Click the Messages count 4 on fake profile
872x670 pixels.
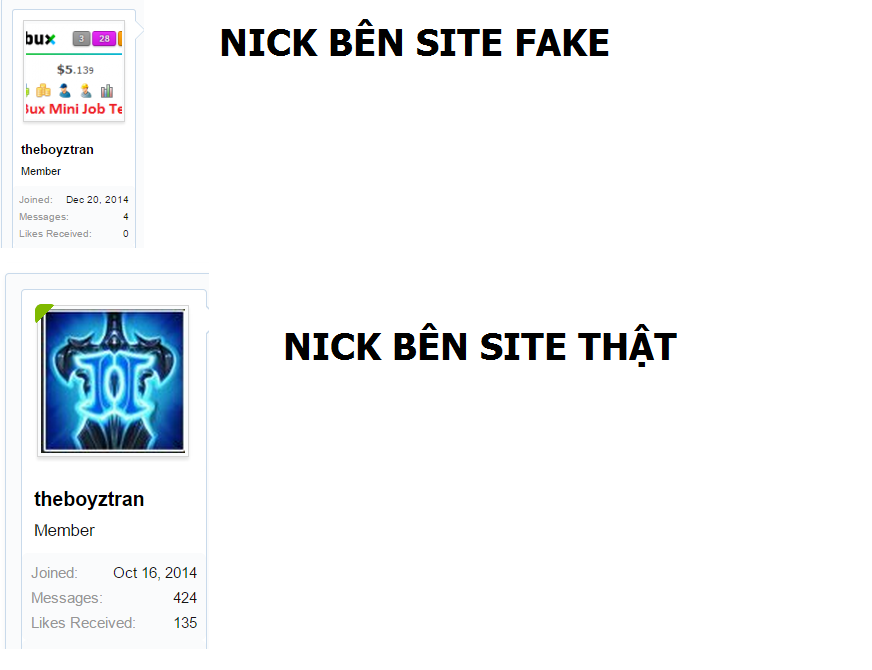point(126,217)
